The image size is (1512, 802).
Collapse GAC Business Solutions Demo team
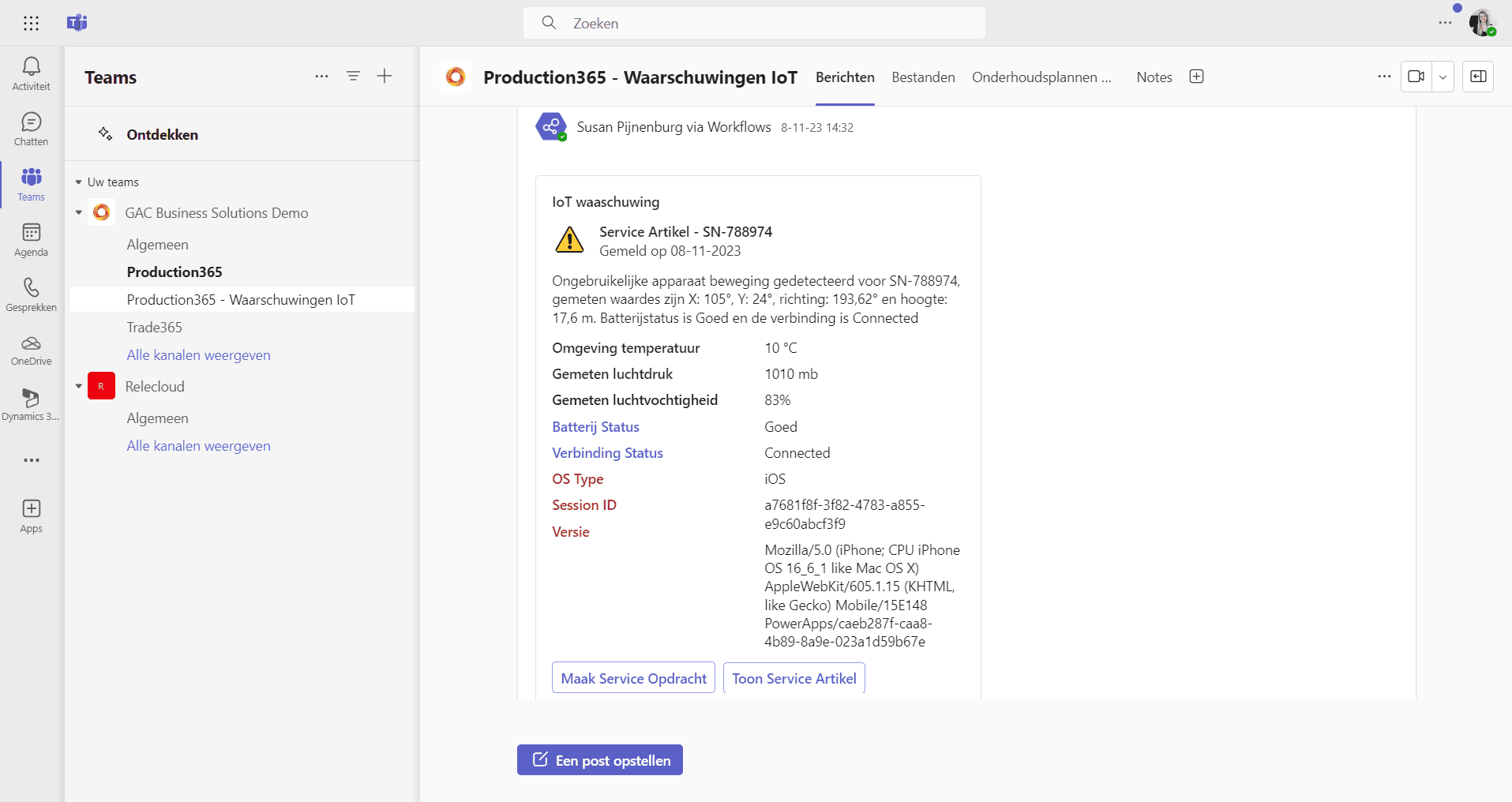tap(78, 212)
